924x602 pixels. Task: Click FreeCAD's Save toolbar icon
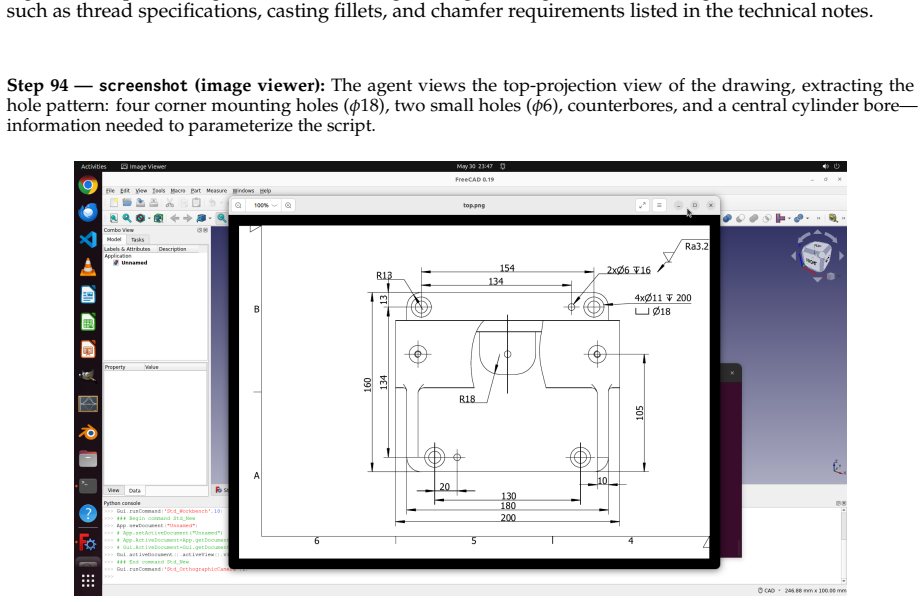(140, 203)
